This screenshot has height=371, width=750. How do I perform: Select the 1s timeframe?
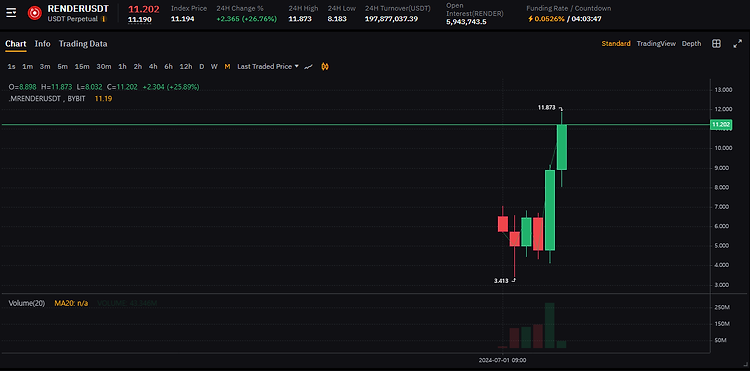coord(11,66)
